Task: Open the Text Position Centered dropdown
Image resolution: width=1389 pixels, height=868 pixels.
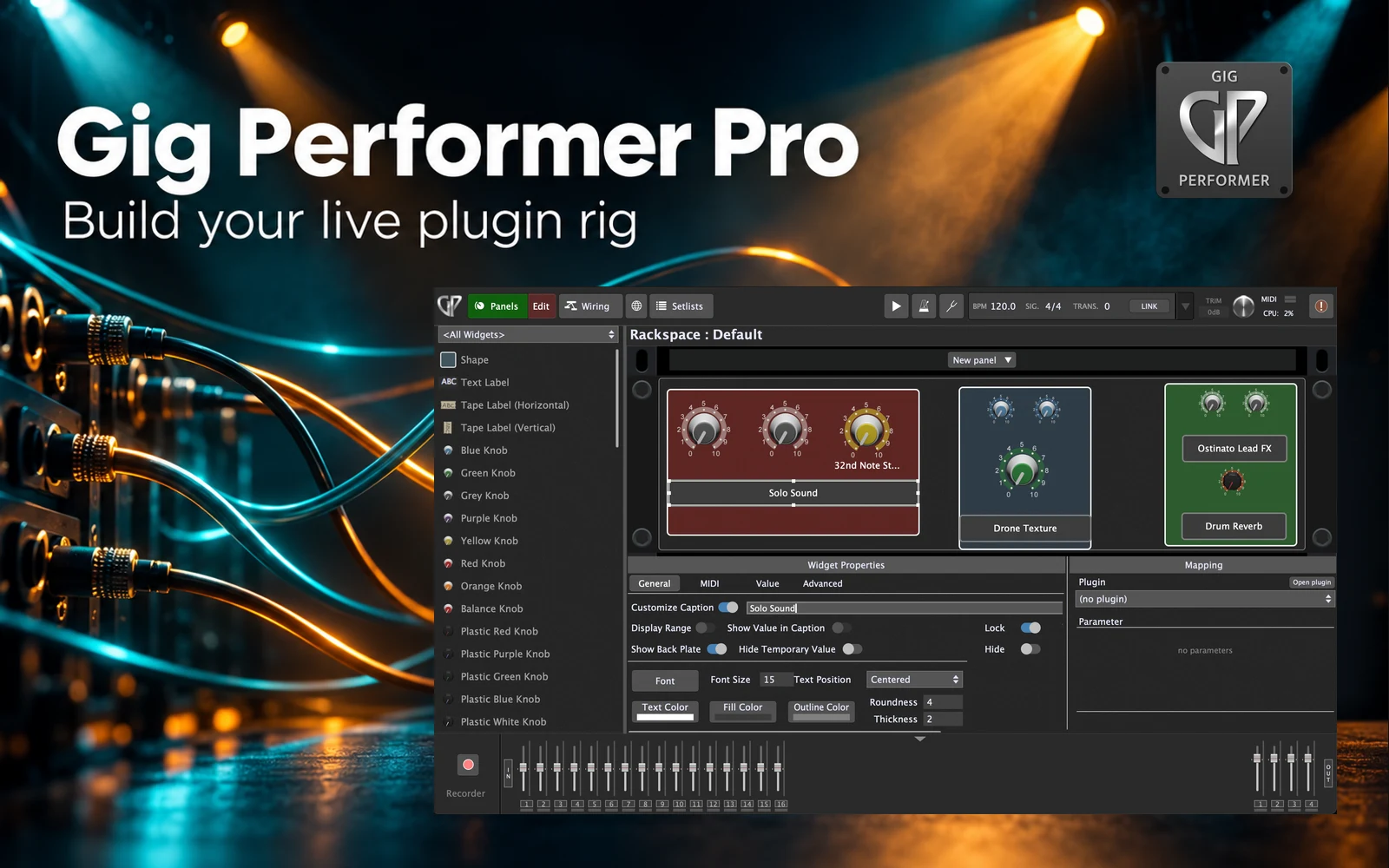Action: click(x=914, y=680)
